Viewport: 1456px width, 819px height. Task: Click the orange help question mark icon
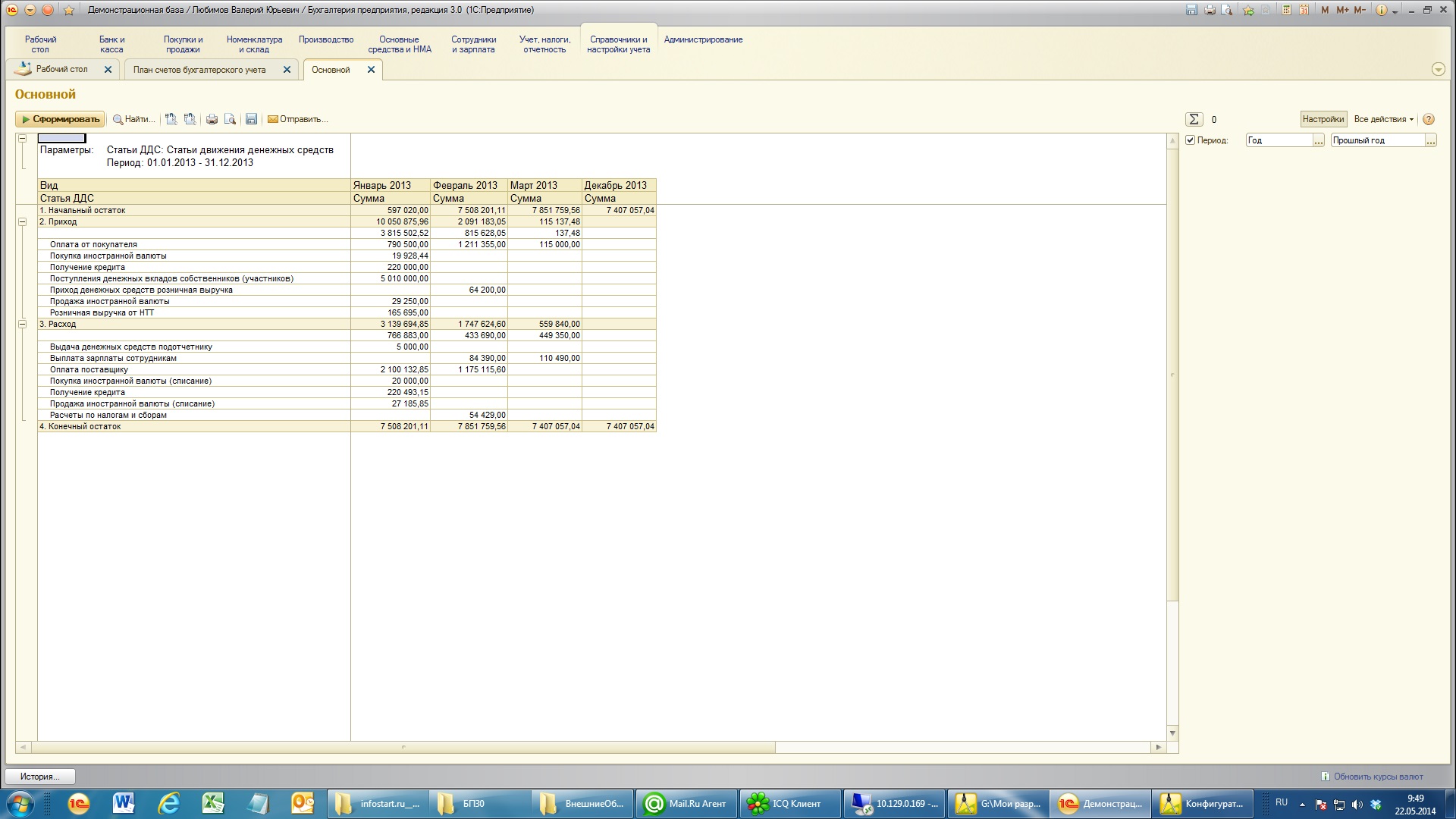1429,119
